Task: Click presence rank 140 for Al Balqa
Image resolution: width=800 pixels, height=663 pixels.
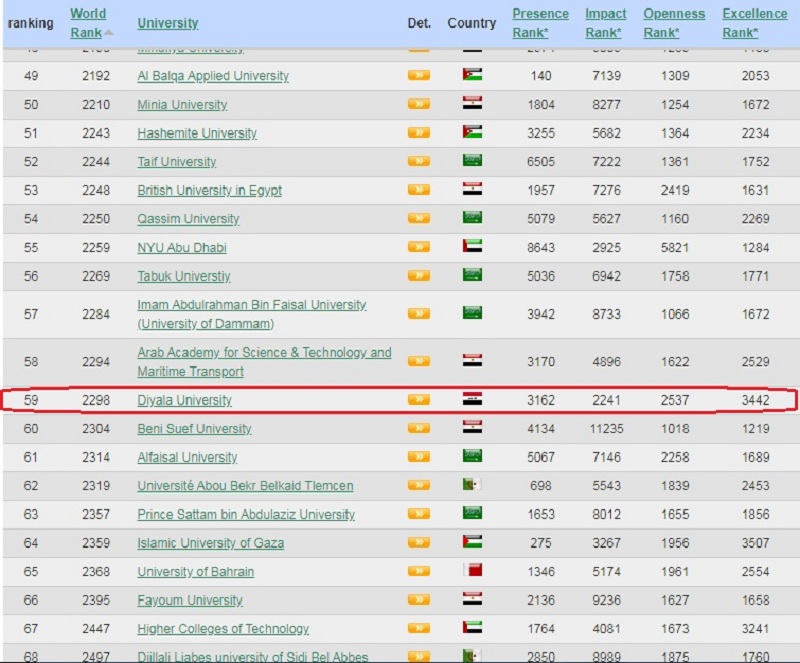Action: pos(541,76)
